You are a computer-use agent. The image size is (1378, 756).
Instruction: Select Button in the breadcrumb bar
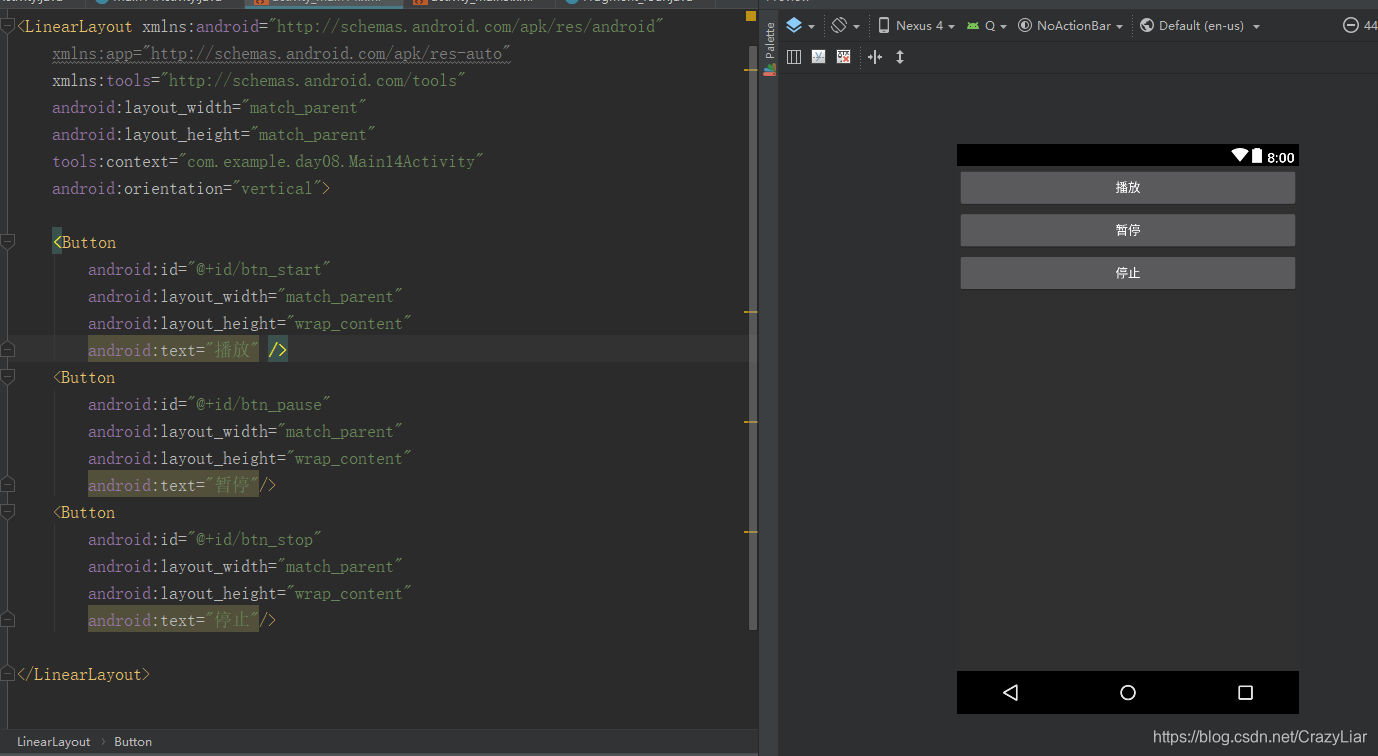click(x=133, y=742)
